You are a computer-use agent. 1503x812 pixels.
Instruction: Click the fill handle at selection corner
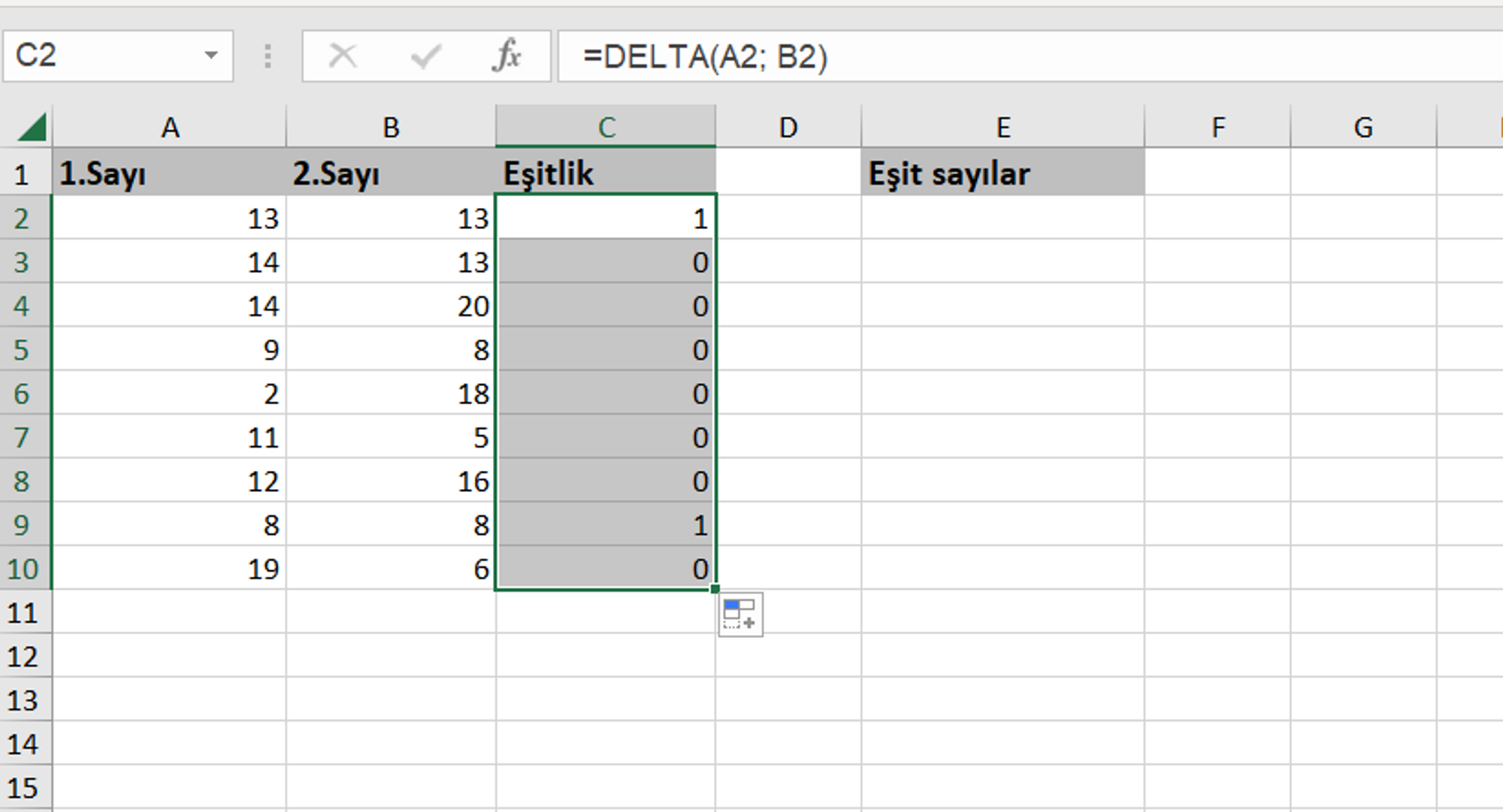(x=715, y=590)
